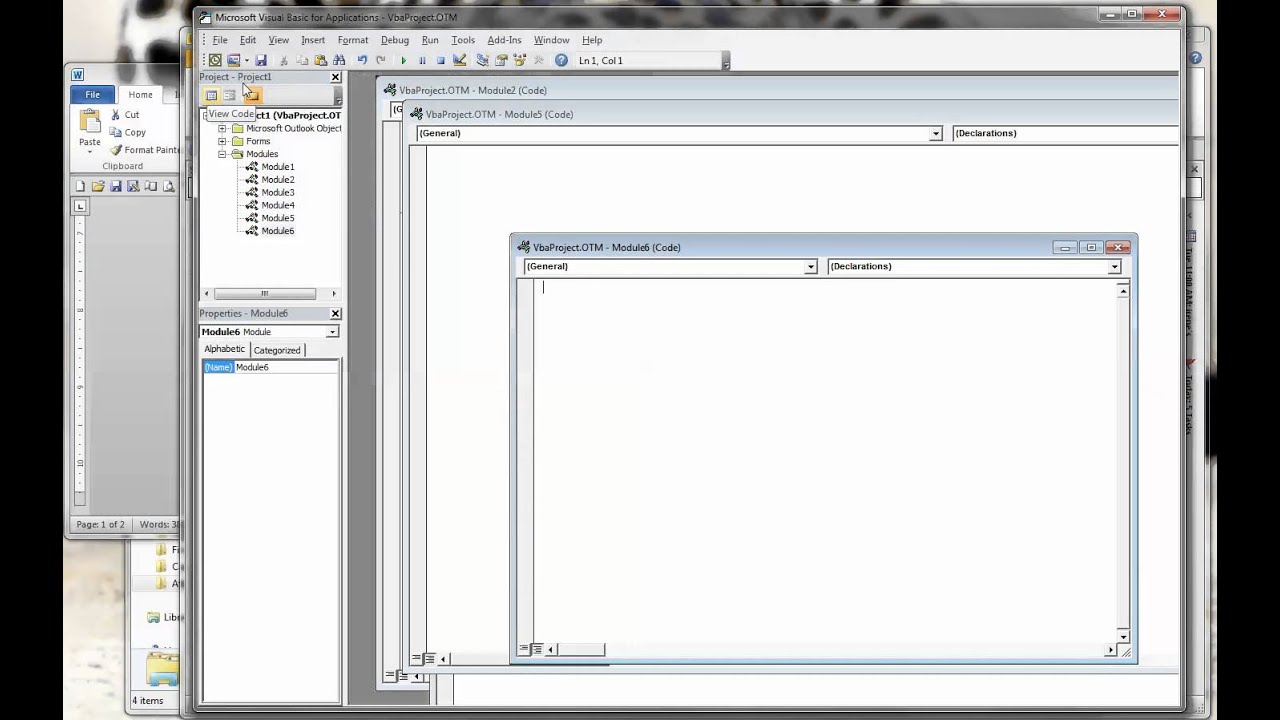Toggle Folders icon in Project pane
Screen dimensions: 1280x720
pos(252,95)
